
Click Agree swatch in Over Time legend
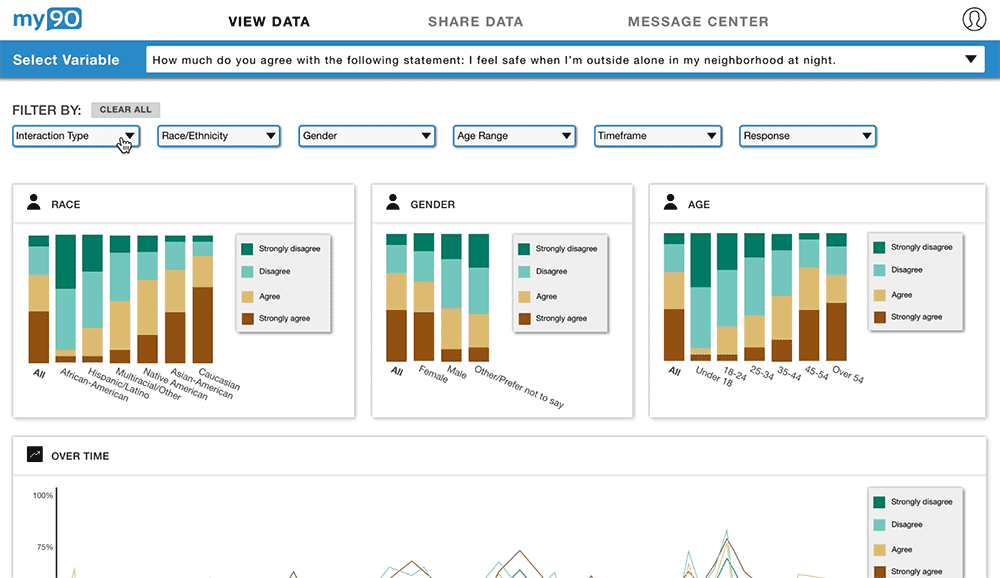tap(879, 550)
